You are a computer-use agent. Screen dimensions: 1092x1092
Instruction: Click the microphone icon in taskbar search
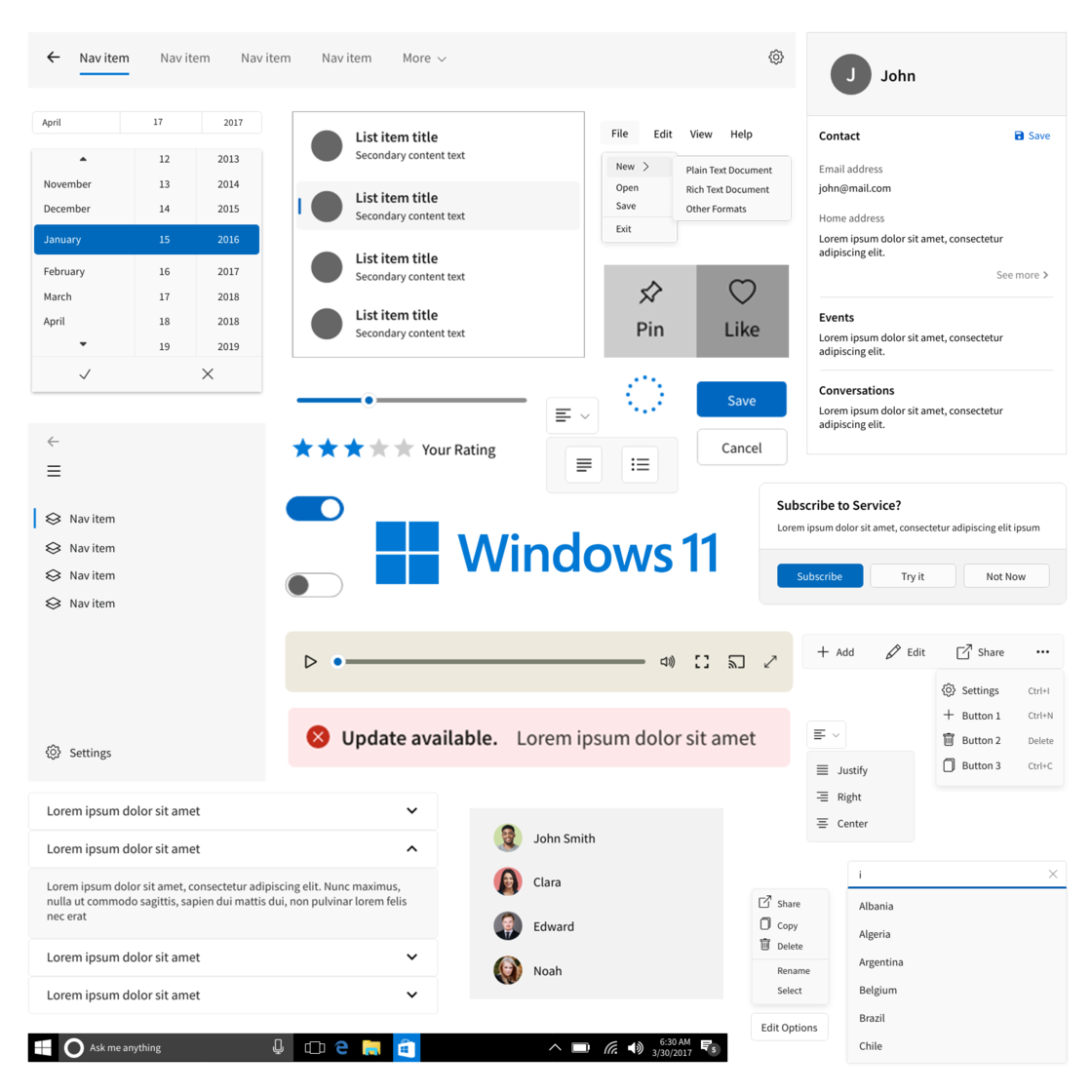tap(278, 1047)
